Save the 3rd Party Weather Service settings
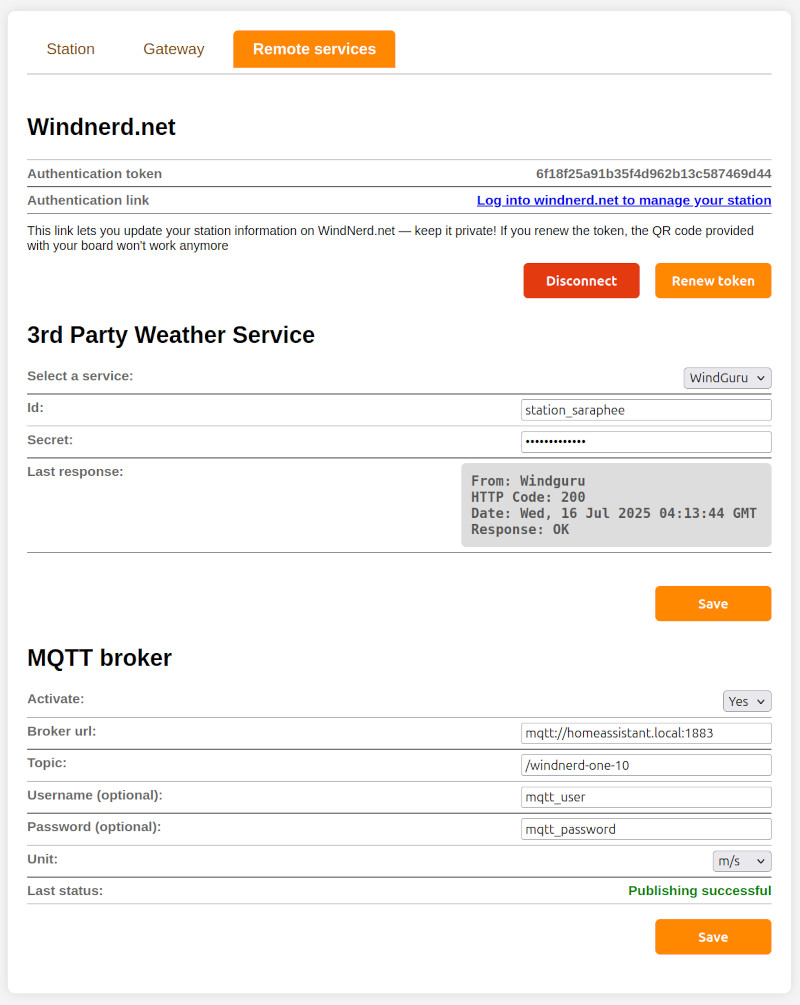This screenshot has width=800, height=1005. click(713, 604)
